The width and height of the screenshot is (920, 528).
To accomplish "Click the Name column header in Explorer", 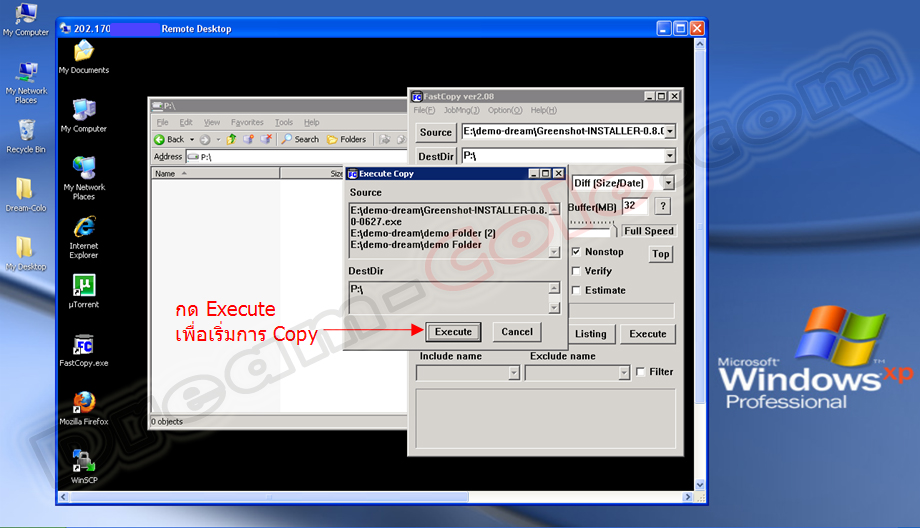I will 215,174.
